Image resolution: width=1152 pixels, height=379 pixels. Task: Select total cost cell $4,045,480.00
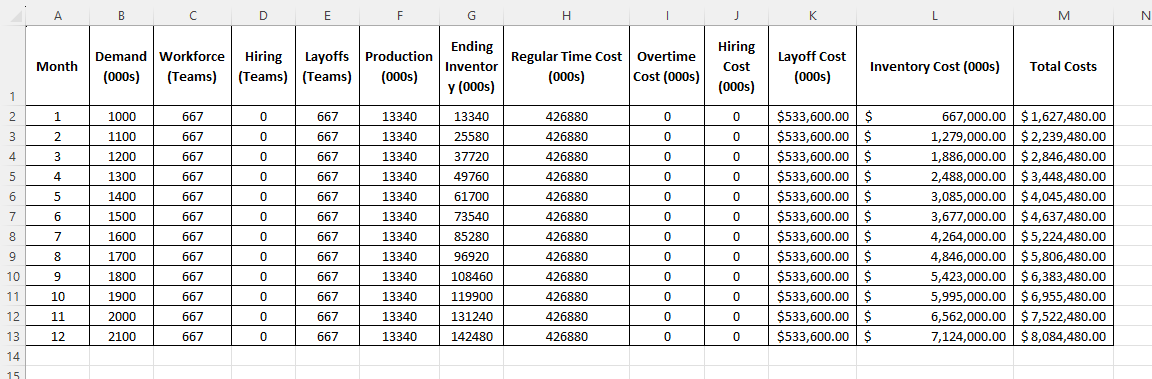pyautogui.click(x=1063, y=196)
